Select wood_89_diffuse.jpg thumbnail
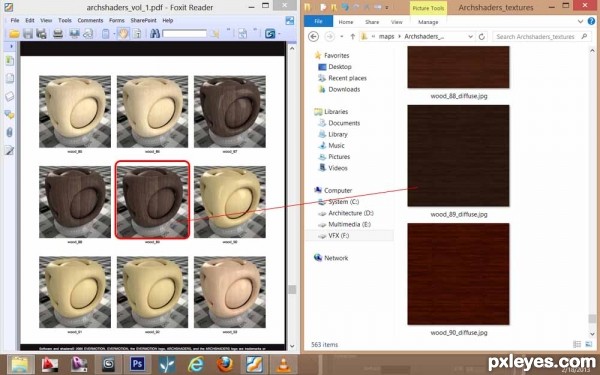 (x=458, y=156)
